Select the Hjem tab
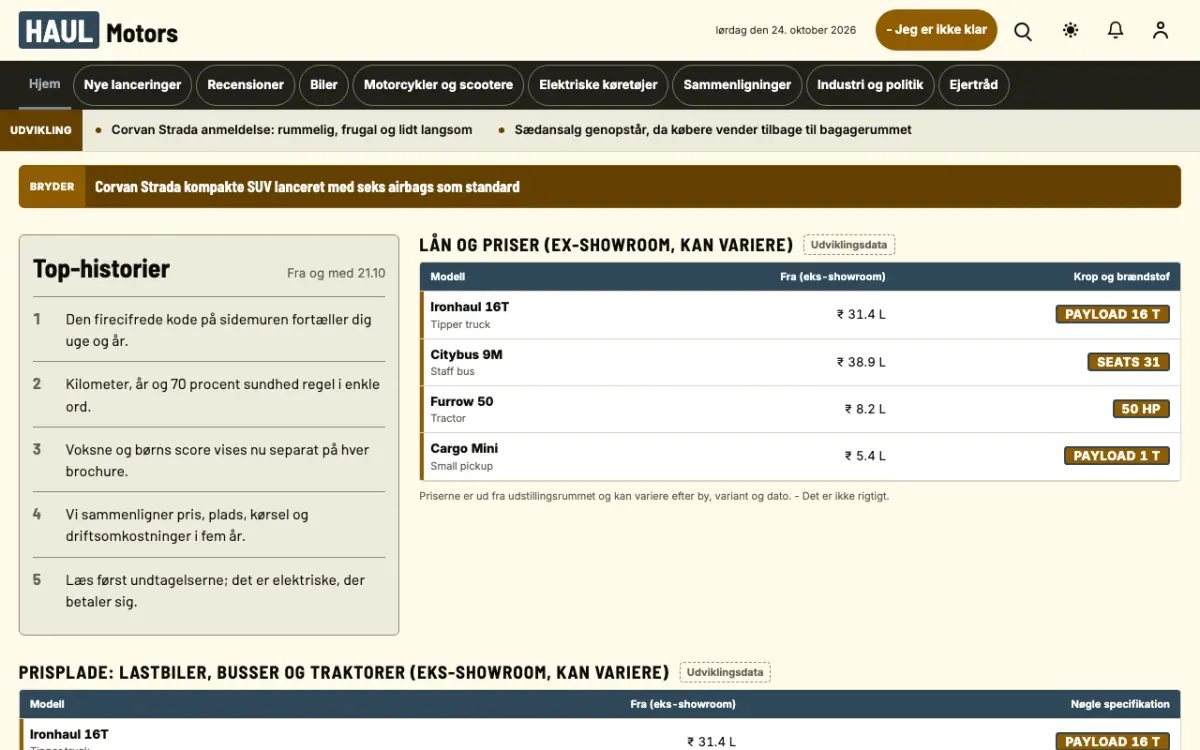The width and height of the screenshot is (1200, 750). (45, 84)
